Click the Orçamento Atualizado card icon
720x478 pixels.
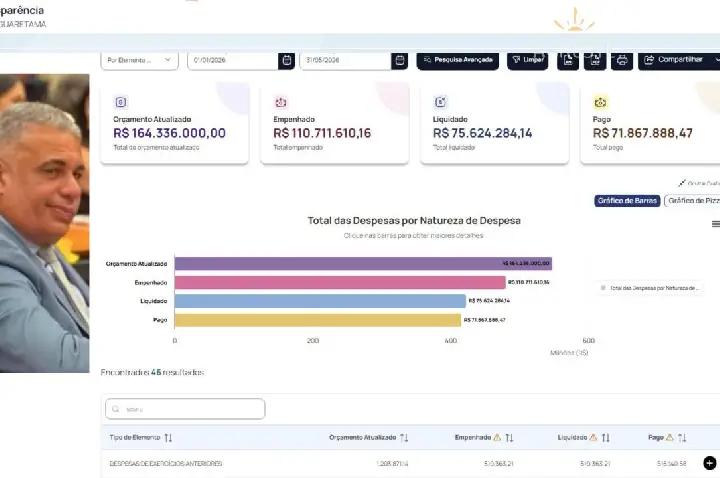[121, 102]
